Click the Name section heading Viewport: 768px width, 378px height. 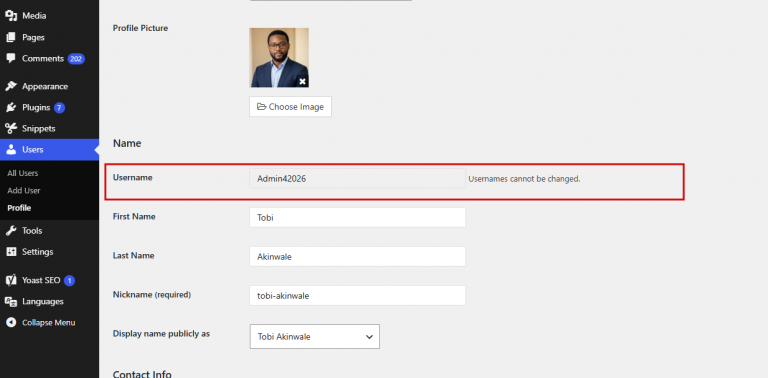[127, 143]
